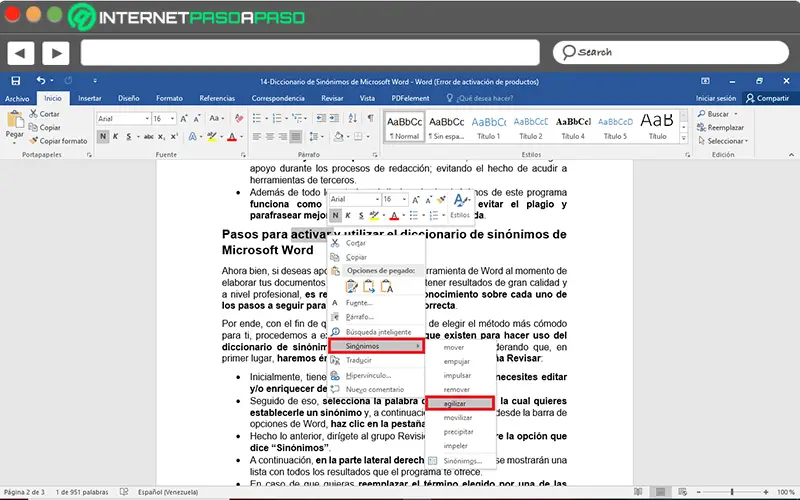Click the Undo arrow icon

point(41,80)
